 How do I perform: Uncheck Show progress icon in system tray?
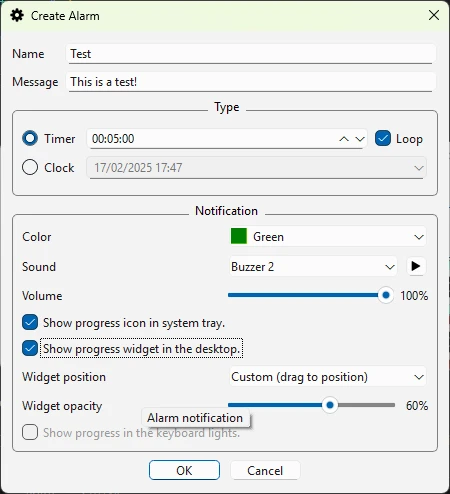(30, 322)
